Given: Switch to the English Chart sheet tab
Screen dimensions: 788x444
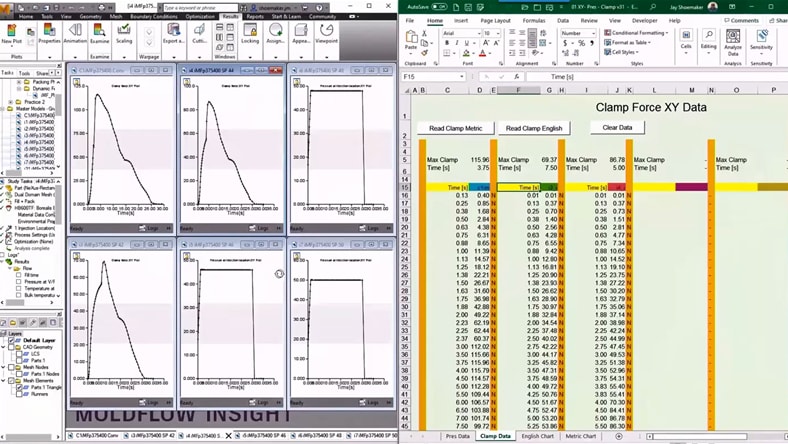Looking at the screenshot, I should coord(537,436).
